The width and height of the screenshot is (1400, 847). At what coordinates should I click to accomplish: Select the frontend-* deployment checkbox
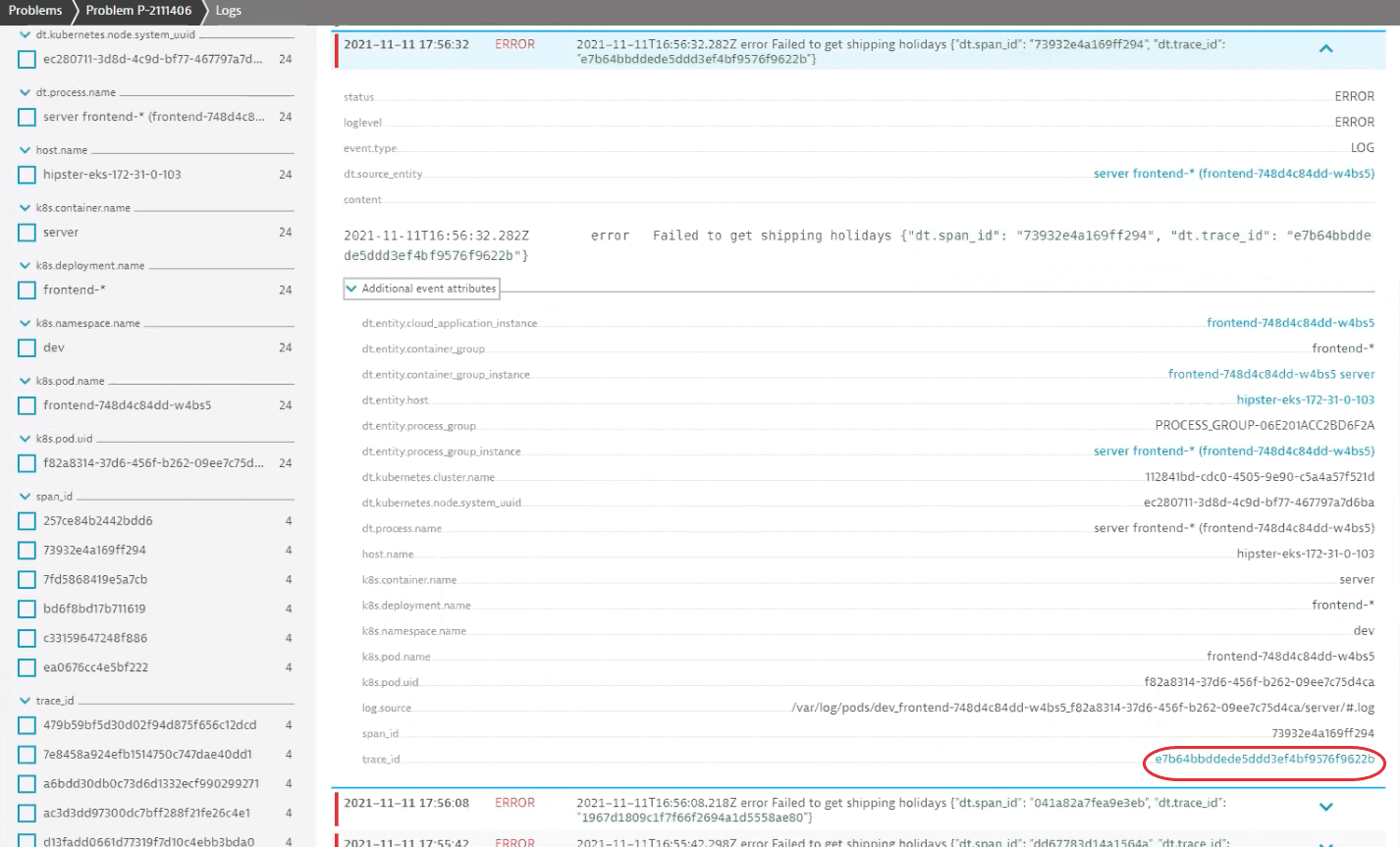click(27, 291)
